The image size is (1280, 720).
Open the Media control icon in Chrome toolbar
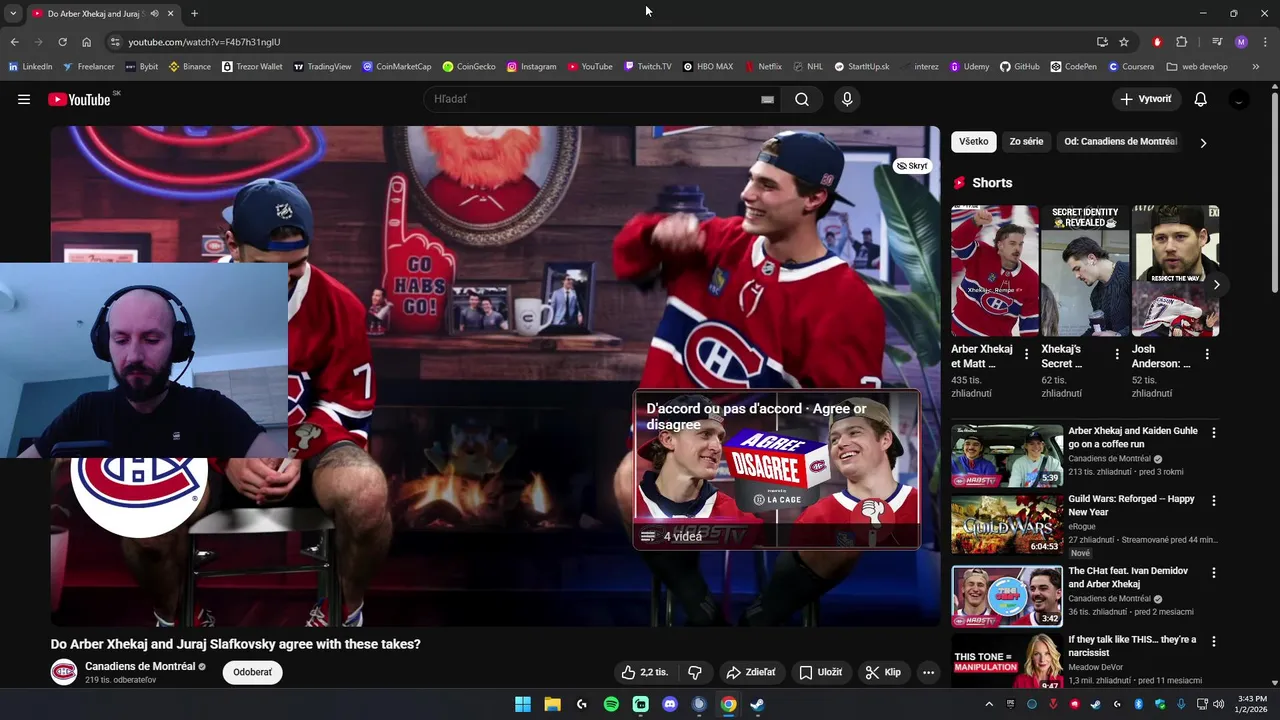click(x=1217, y=42)
